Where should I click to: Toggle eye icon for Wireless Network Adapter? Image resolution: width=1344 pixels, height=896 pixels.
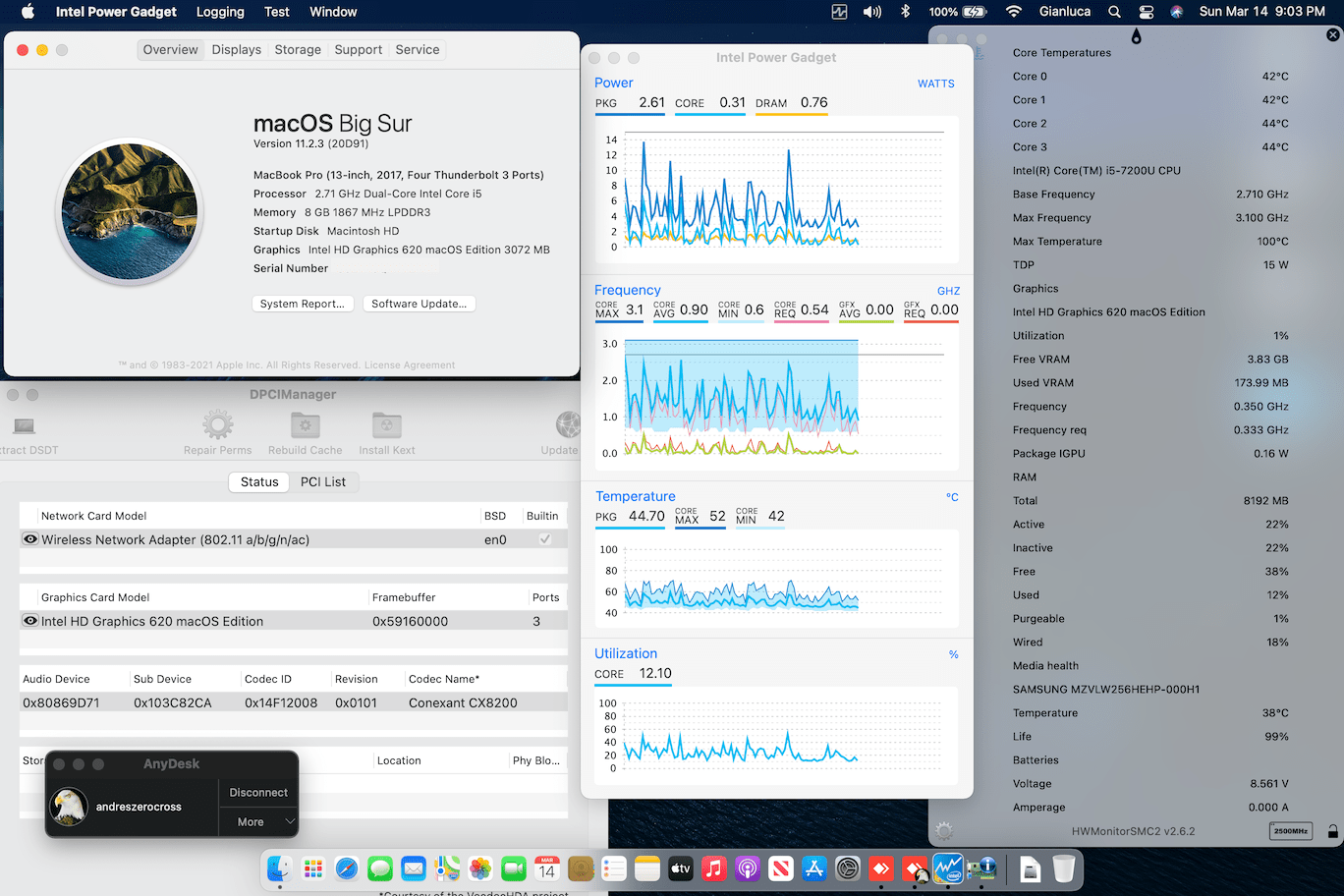30,539
